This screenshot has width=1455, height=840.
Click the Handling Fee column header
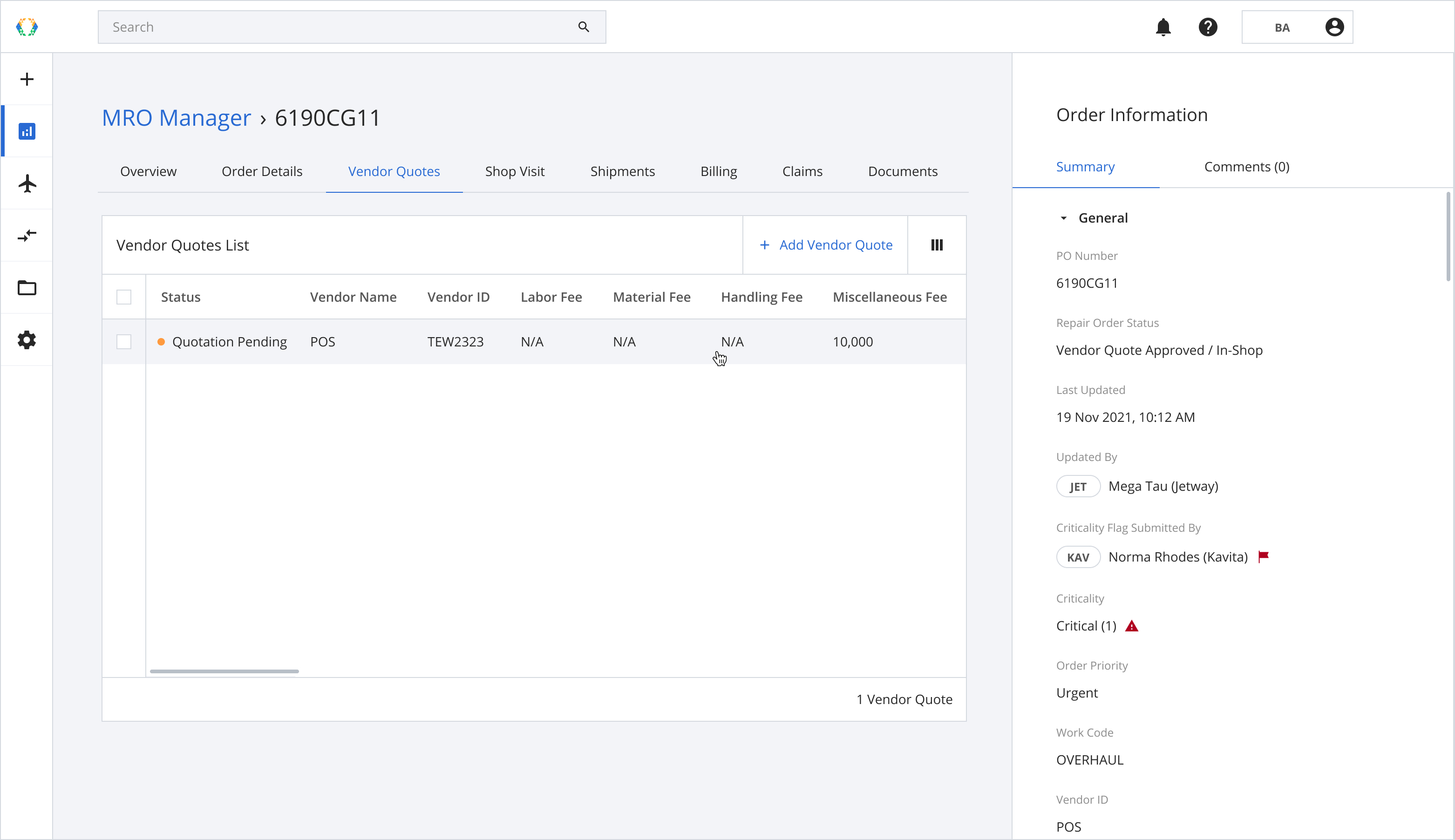(x=761, y=297)
